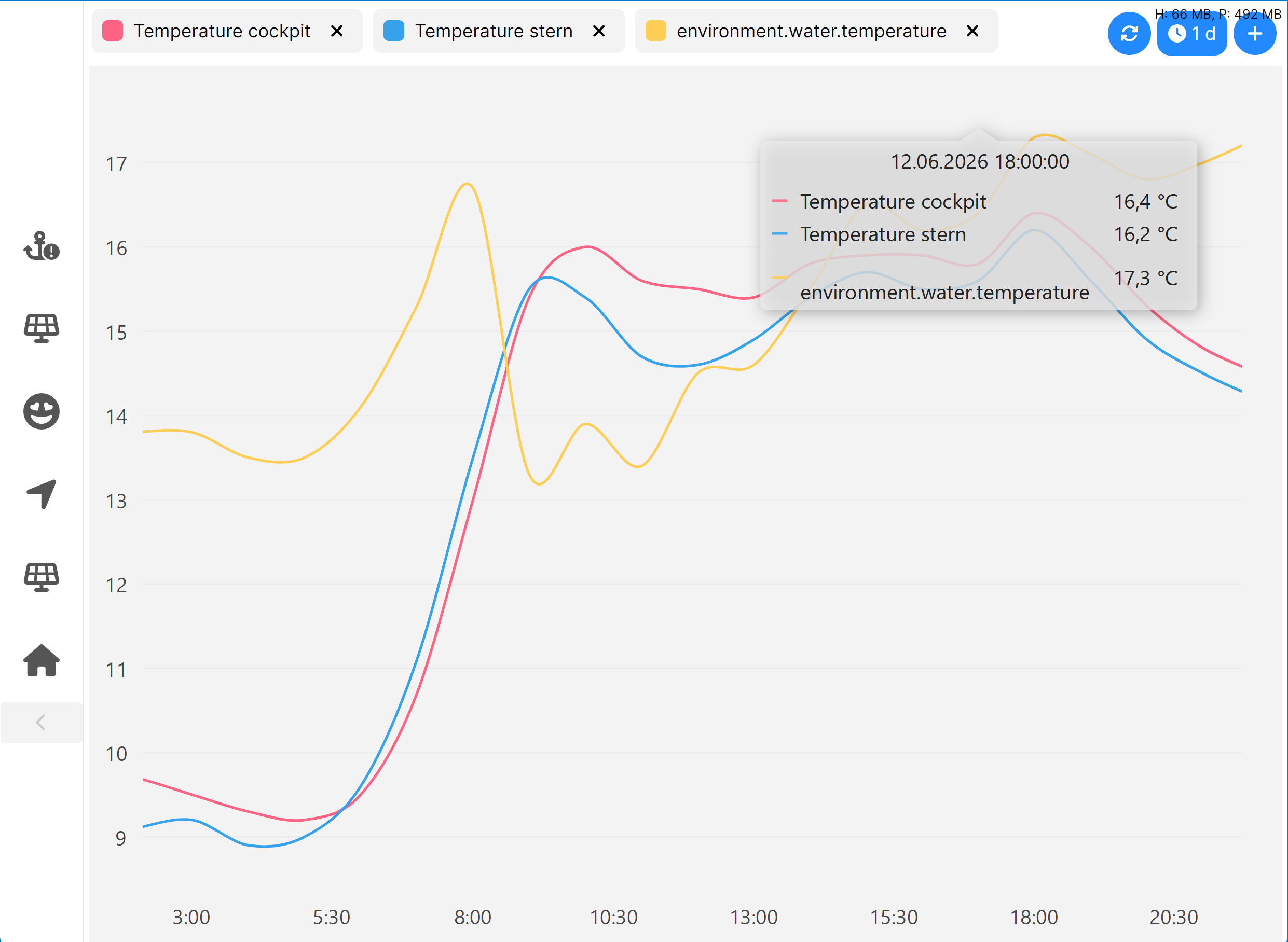Collapse the sidebar with the chevron button
This screenshot has height=942, width=1288.
(x=41, y=723)
